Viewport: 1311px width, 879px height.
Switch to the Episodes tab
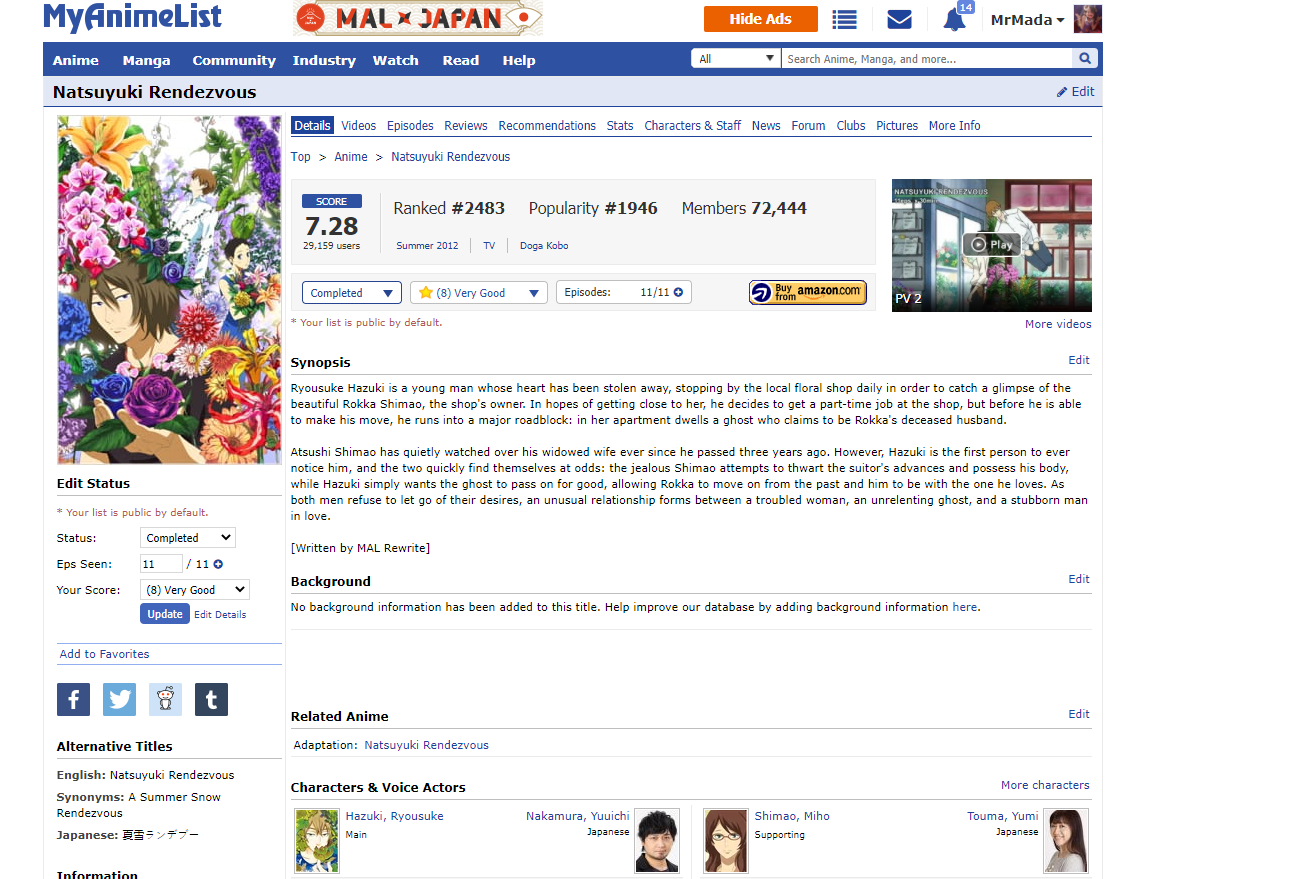click(411, 126)
